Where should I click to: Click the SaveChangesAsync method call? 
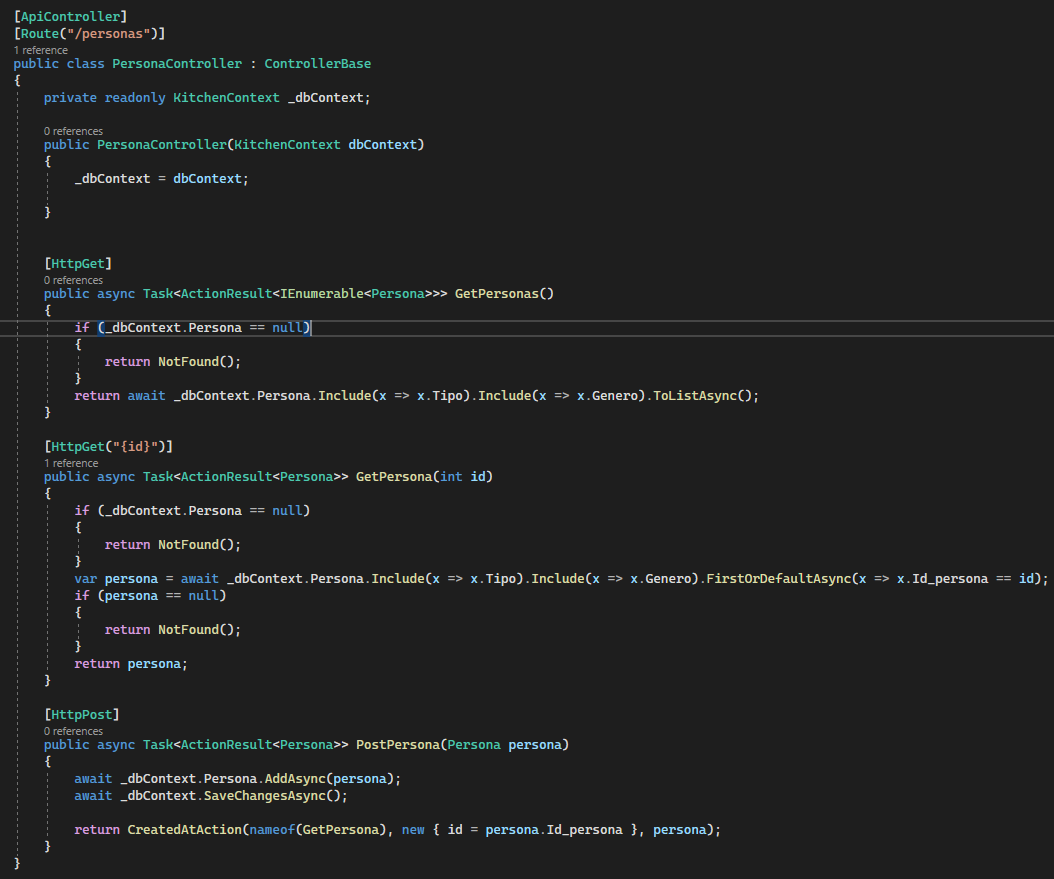coord(264,796)
